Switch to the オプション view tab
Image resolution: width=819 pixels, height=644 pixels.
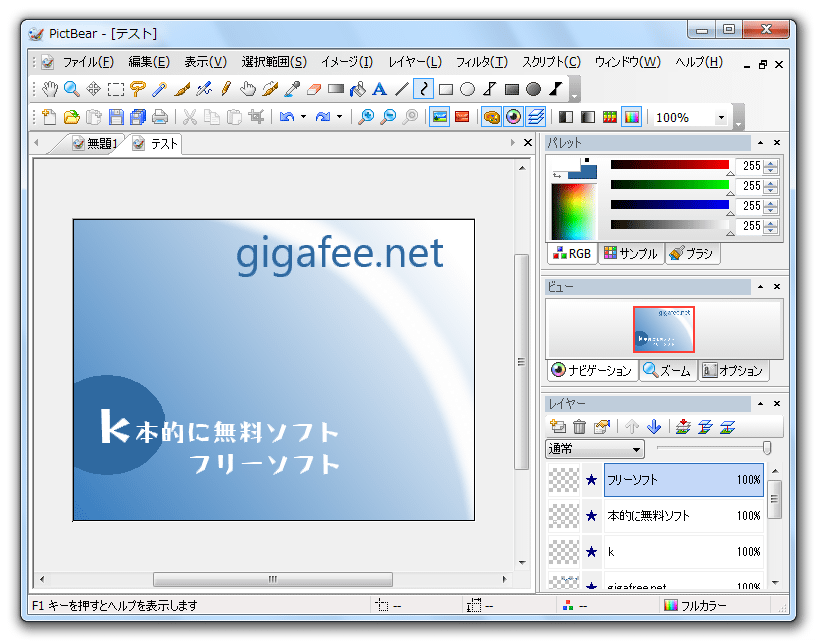(x=733, y=370)
